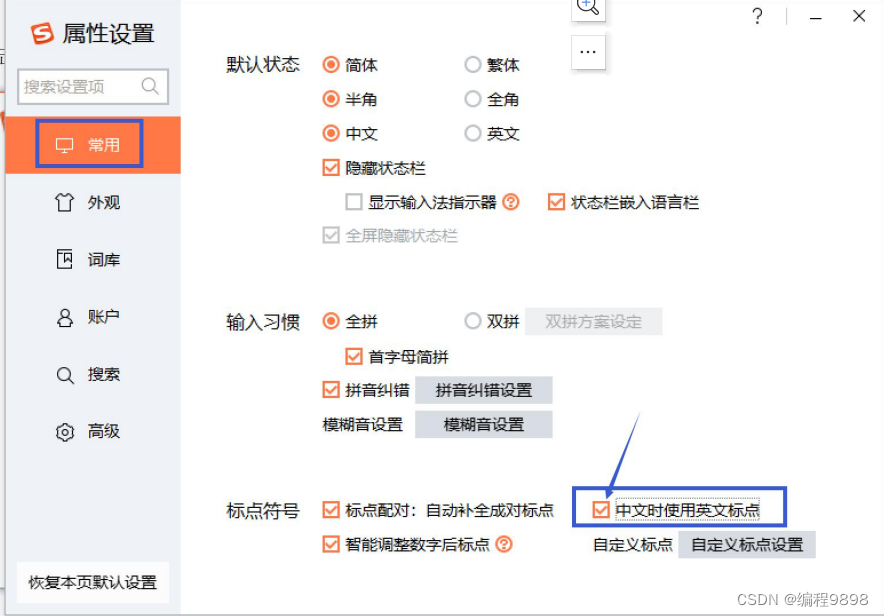Minimize the 属性设置 window
This screenshot has width=884, height=616.
tap(815, 18)
